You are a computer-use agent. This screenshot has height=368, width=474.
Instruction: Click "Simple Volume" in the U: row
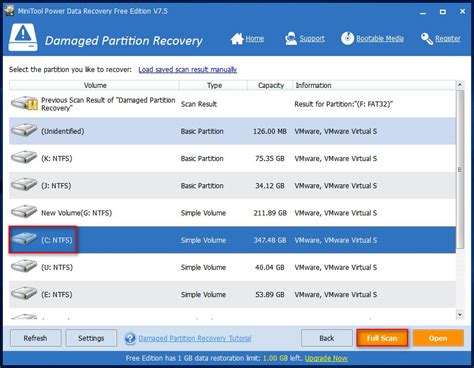click(203, 267)
